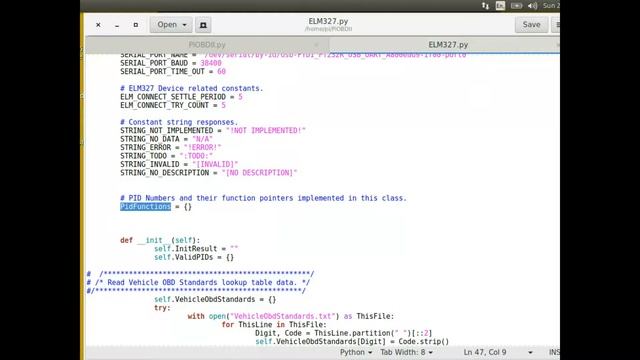This screenshot has width=640, height=360.
Task: Switch to the PIOBD8.py tab
Action: [x=207, y=44]
